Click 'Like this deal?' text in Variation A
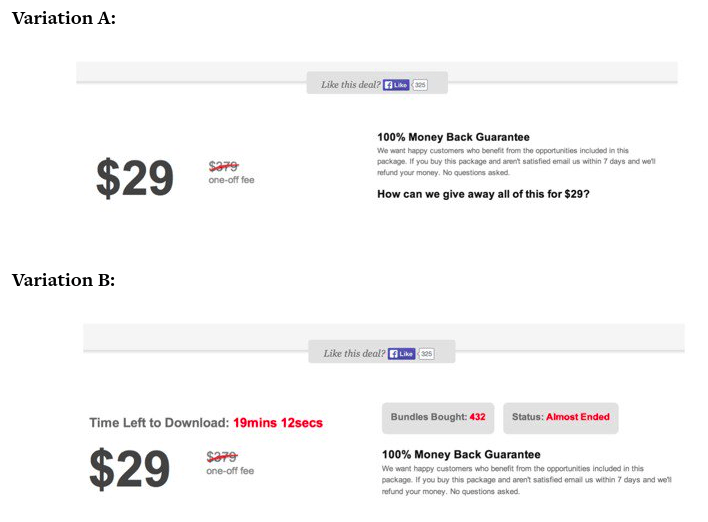The image size is (708, 522). 350,84
